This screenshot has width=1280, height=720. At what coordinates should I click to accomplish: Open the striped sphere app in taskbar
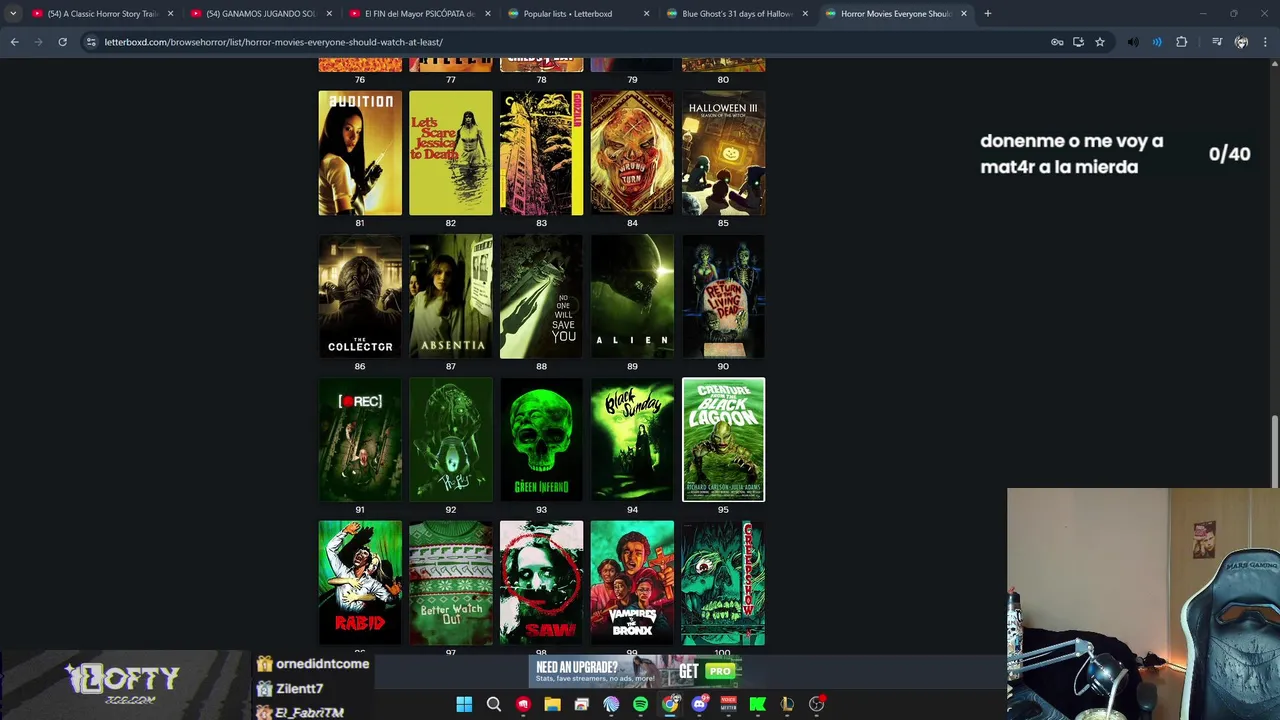611,704
